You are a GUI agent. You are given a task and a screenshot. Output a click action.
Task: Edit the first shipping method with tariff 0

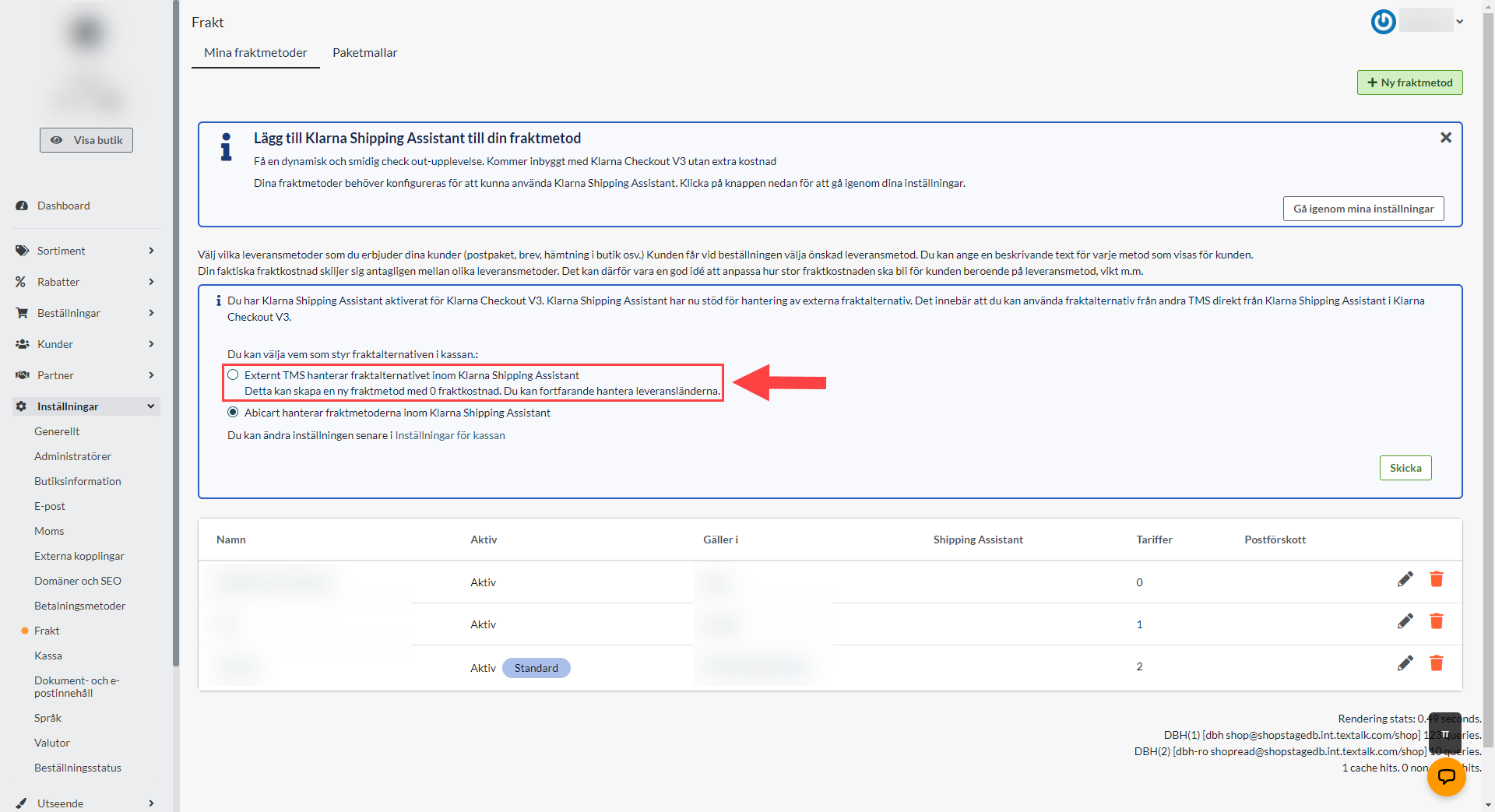(1405, 579)
